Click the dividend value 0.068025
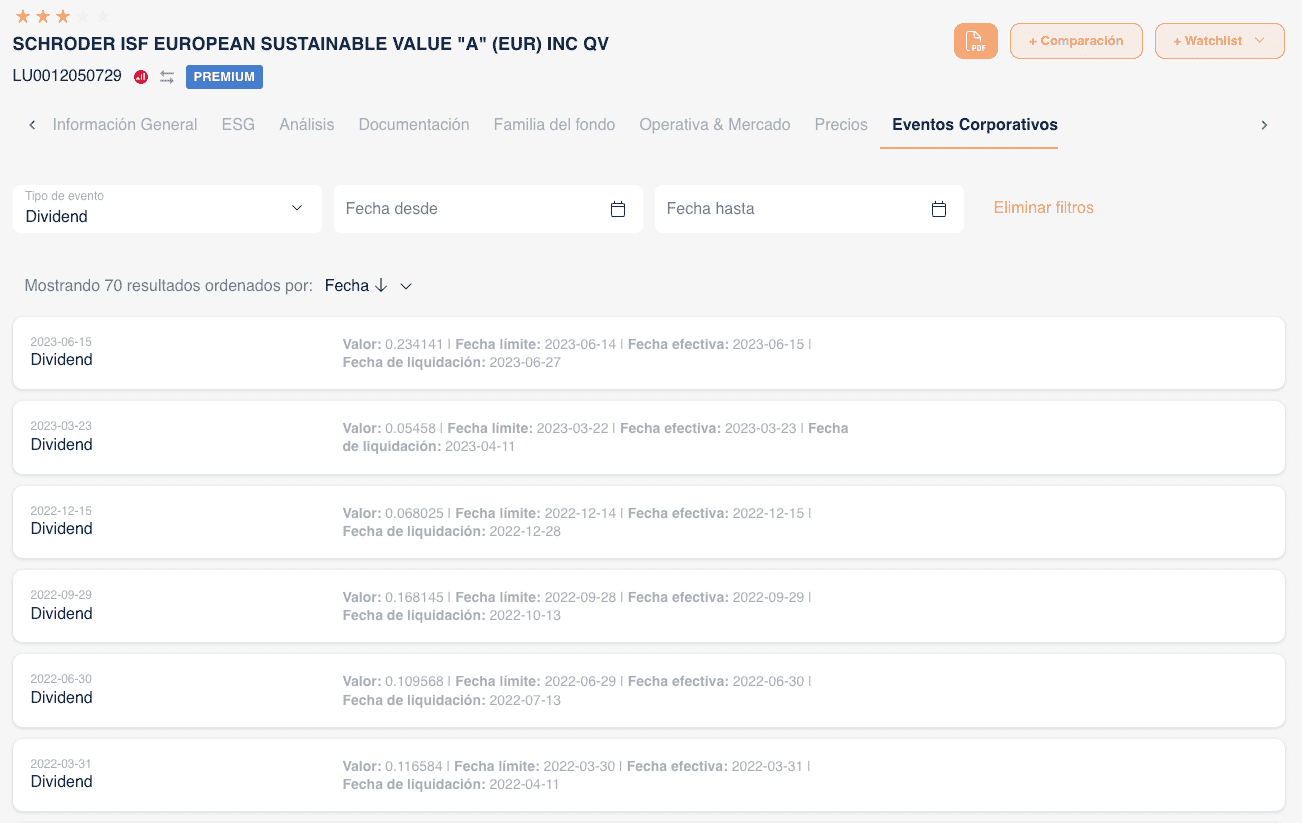This screenshot has height=823, width=1302. [x=415, y=513]
